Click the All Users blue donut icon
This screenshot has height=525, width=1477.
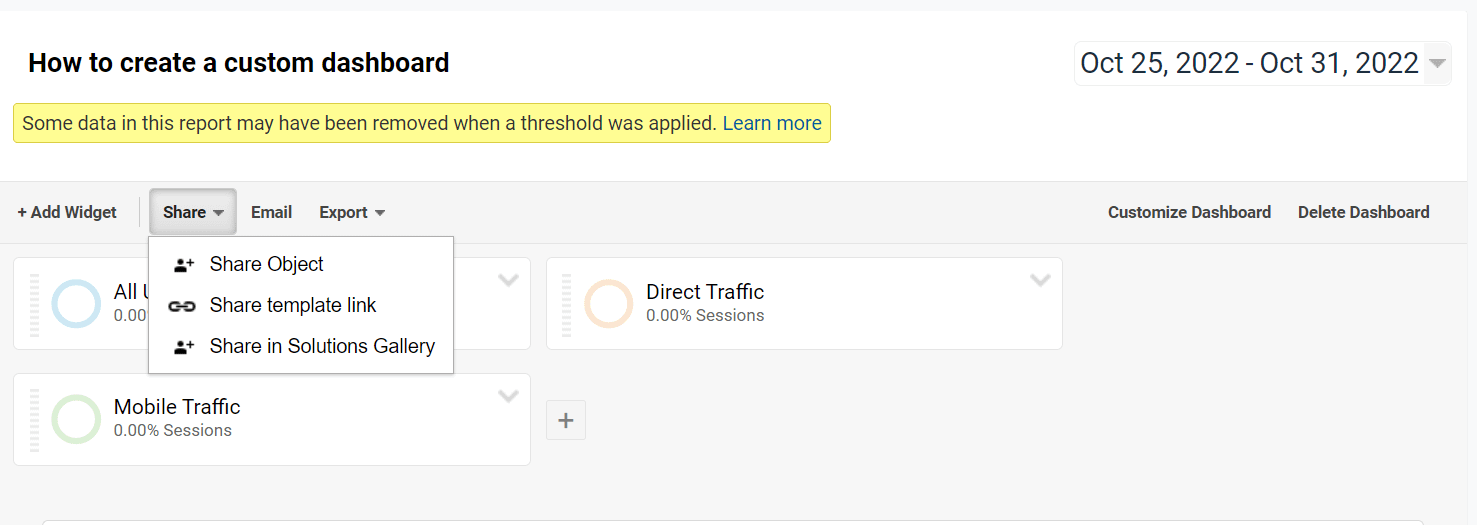(x=76, y=304)
